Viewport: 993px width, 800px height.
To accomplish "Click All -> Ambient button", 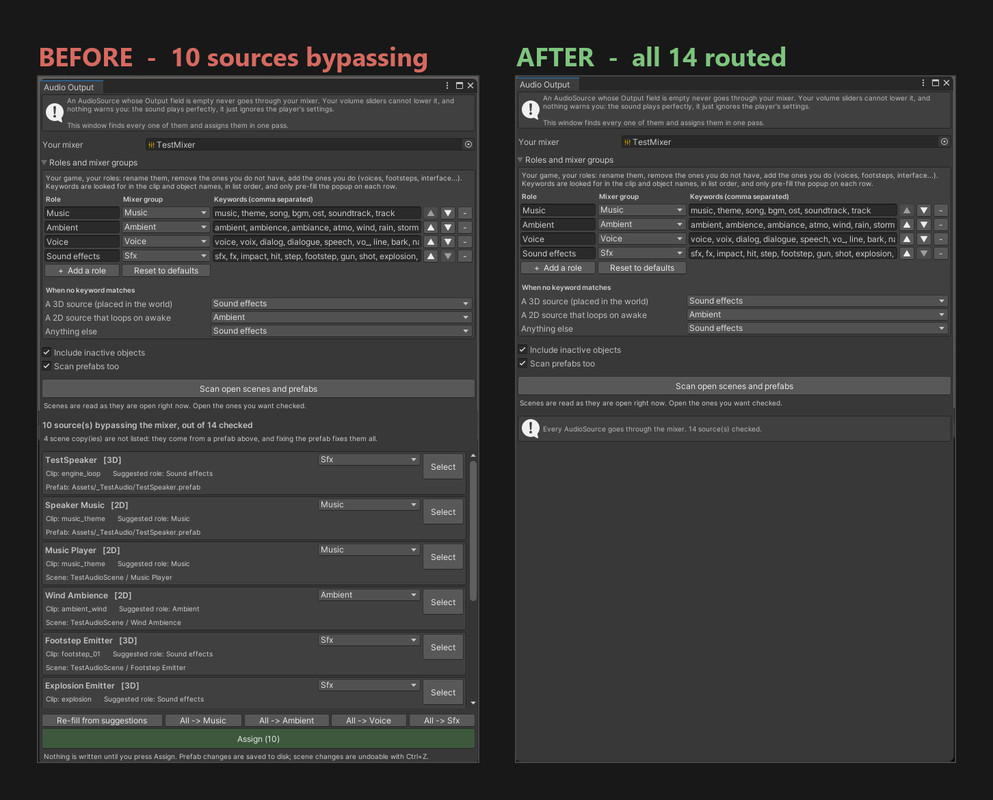I will coord(286,720).
